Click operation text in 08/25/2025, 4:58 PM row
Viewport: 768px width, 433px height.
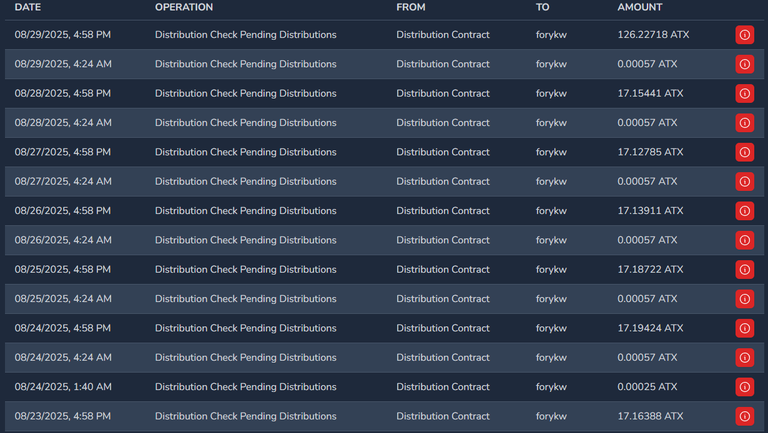click(245, 269)
